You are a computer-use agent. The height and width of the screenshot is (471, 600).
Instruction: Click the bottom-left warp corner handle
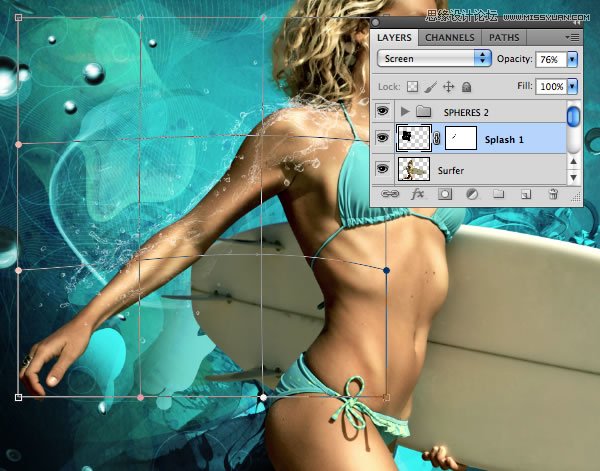pos(18,398)
